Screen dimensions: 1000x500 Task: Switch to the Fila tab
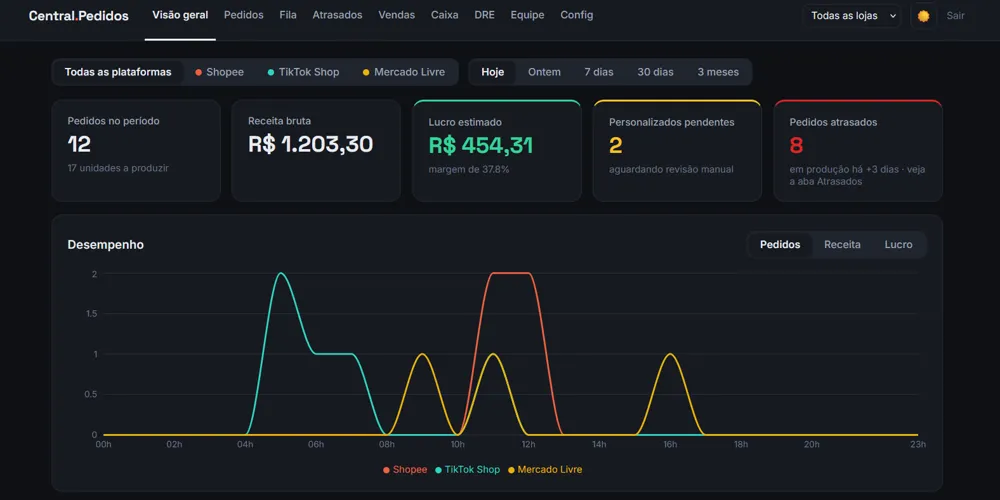(288, 15)
